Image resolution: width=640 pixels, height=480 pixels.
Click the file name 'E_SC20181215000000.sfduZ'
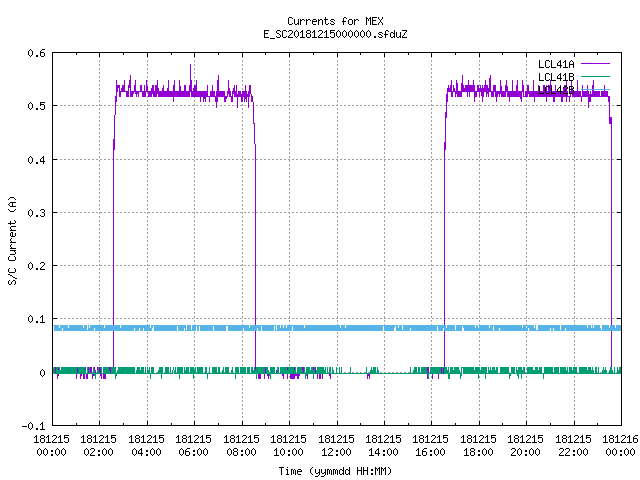click(335, 34)
